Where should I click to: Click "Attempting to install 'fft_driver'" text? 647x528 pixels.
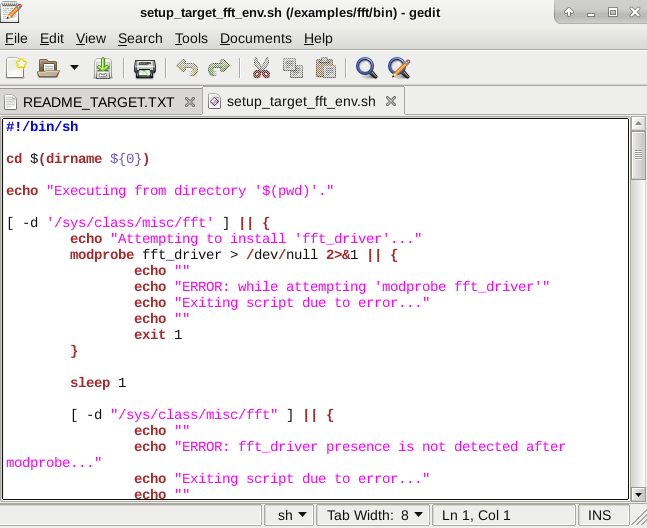tap(266, 238)
